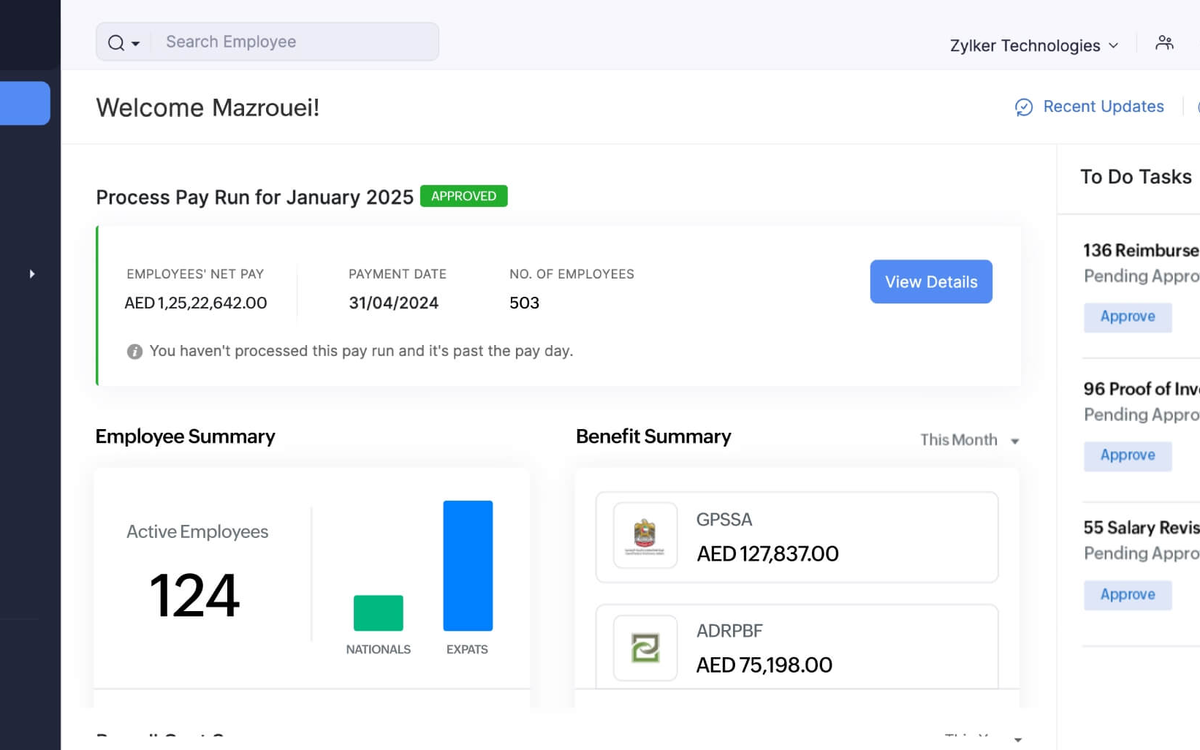
Task: Click the blue Expats bar
Action: 468,566
